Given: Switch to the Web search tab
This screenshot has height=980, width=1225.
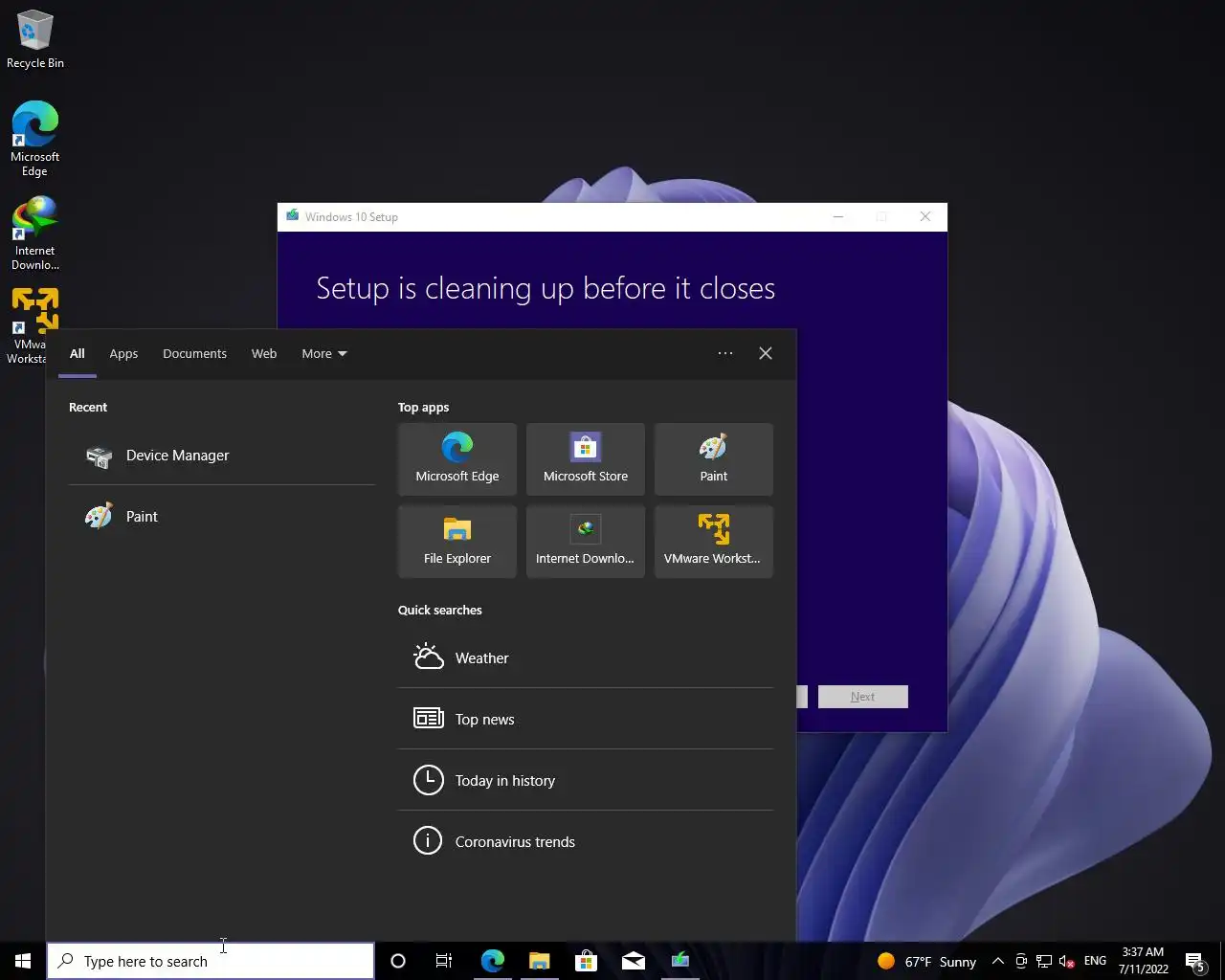Looking at the screenshot, I should pyautogui.click(x=264, y=353).
